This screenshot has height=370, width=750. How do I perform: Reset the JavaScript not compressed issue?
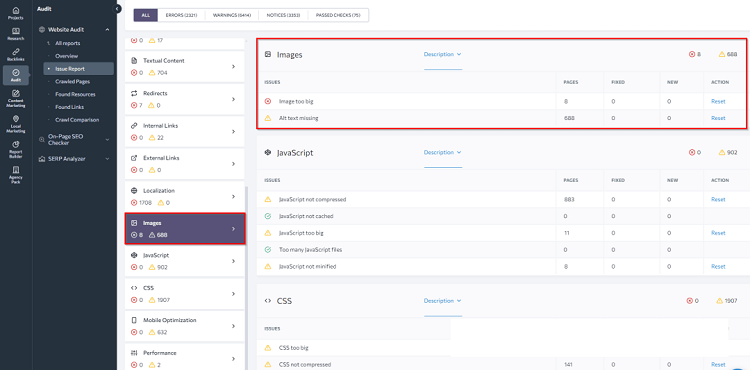[718, 199]
